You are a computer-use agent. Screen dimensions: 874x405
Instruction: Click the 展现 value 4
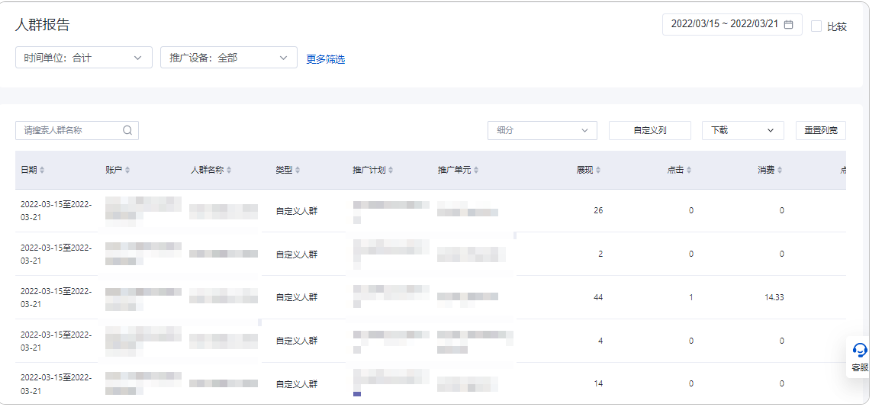click(x=600, y=340)
